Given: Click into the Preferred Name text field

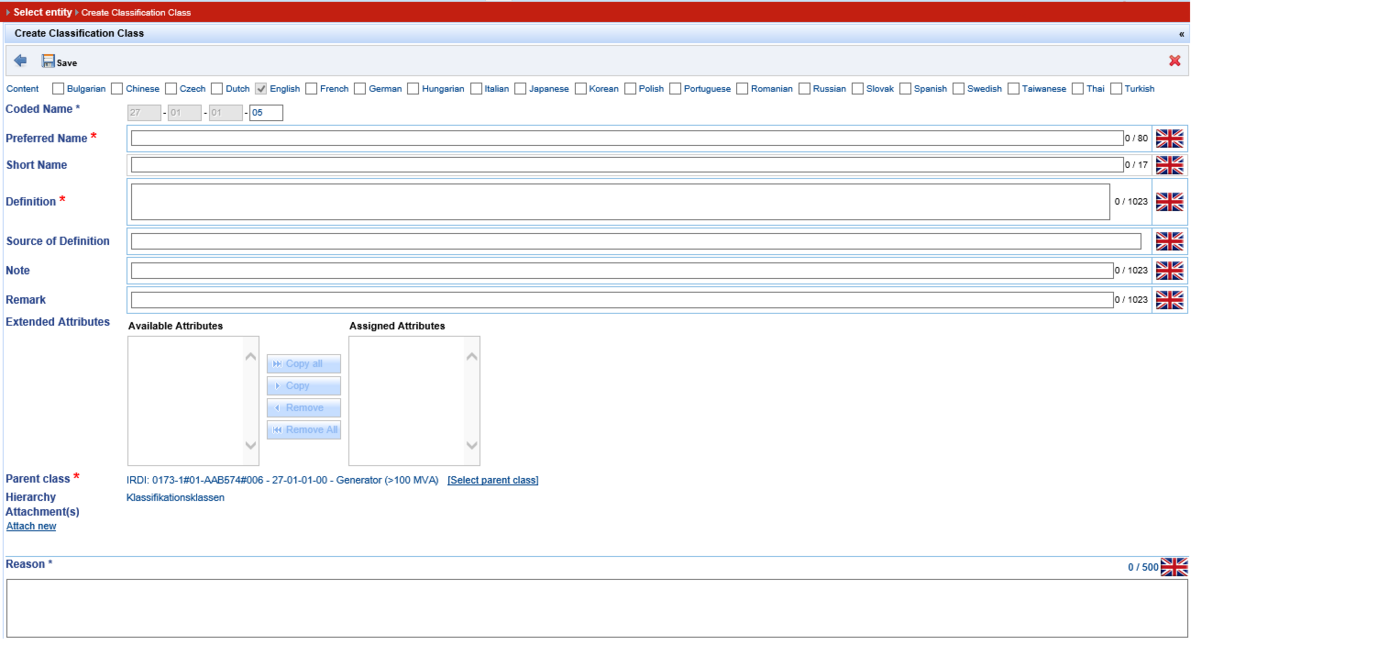Looking at the screenshot, I should (626, 139).
